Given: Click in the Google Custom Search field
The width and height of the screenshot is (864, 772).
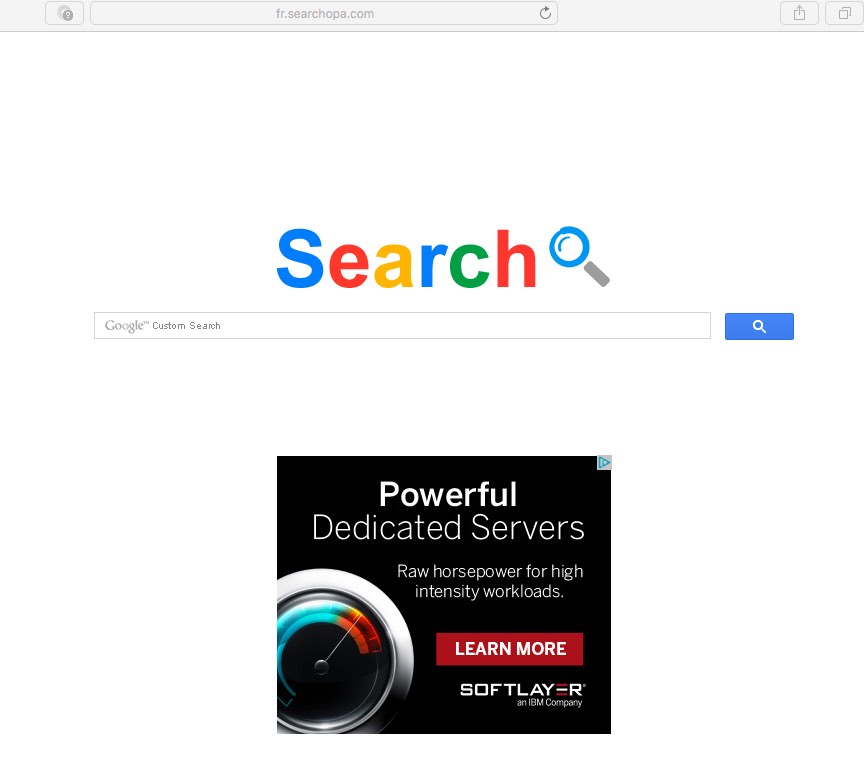Looking at the screenshot, I should tap(402, 326).
